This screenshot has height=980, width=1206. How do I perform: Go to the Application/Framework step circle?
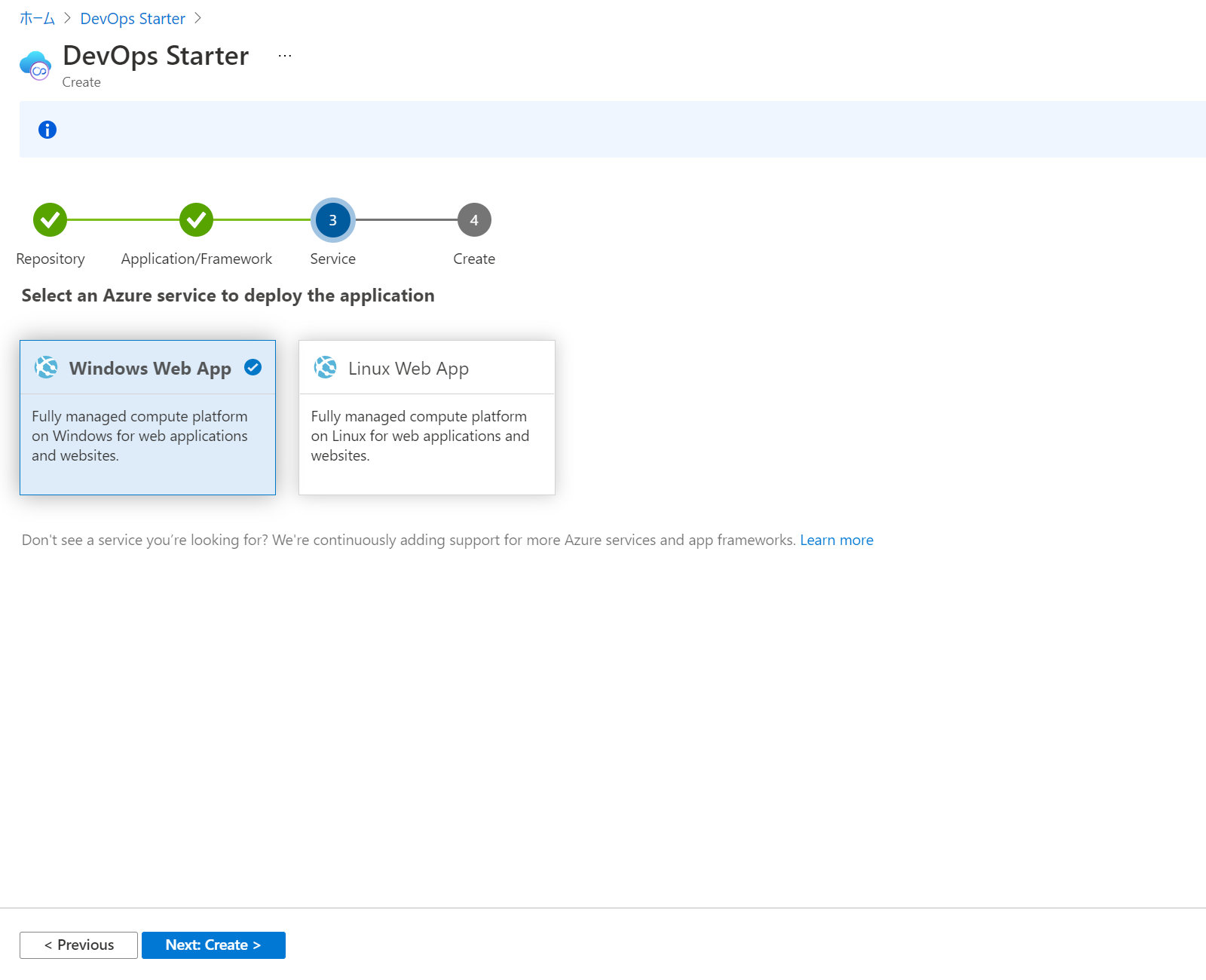(x=197, y=219)
